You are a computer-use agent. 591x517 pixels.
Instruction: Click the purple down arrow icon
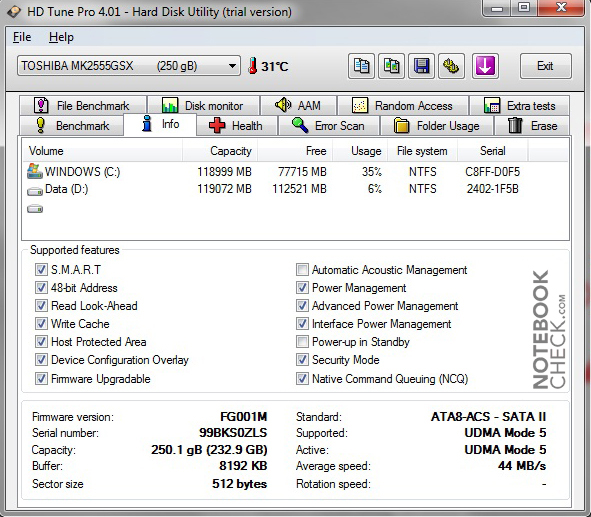point(485,66)
